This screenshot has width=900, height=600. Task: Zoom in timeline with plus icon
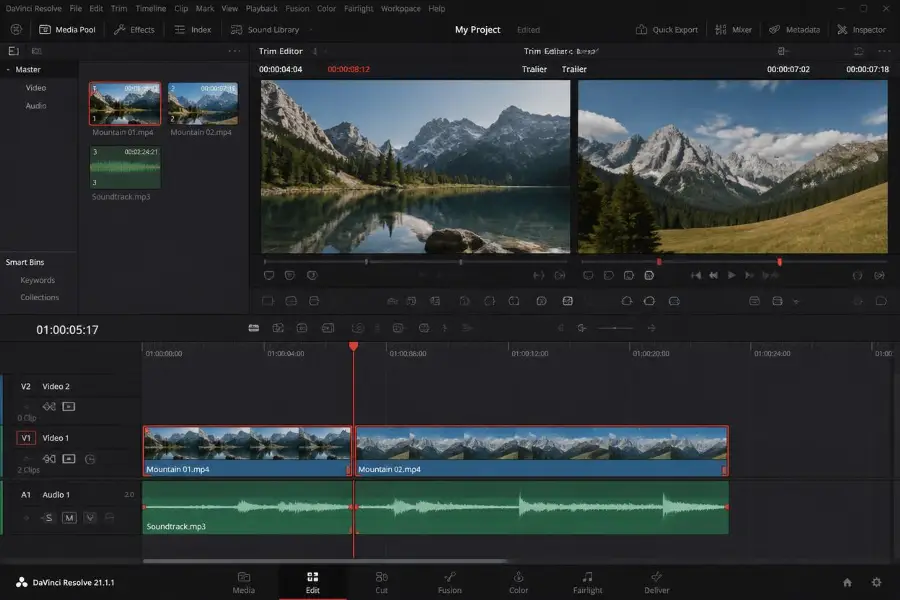651,328
